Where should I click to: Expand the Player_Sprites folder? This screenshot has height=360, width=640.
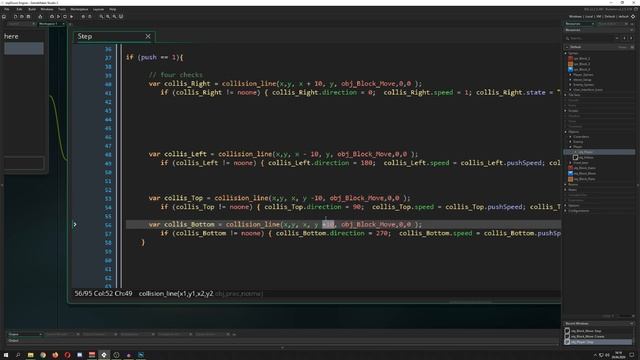571,75
